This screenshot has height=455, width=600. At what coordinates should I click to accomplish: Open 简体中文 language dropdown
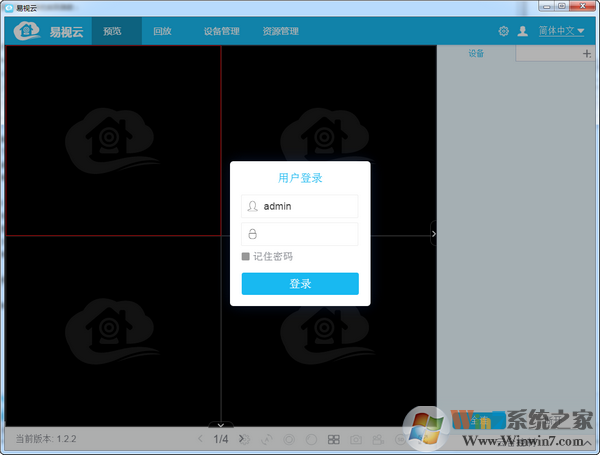(x=561, y=31)
